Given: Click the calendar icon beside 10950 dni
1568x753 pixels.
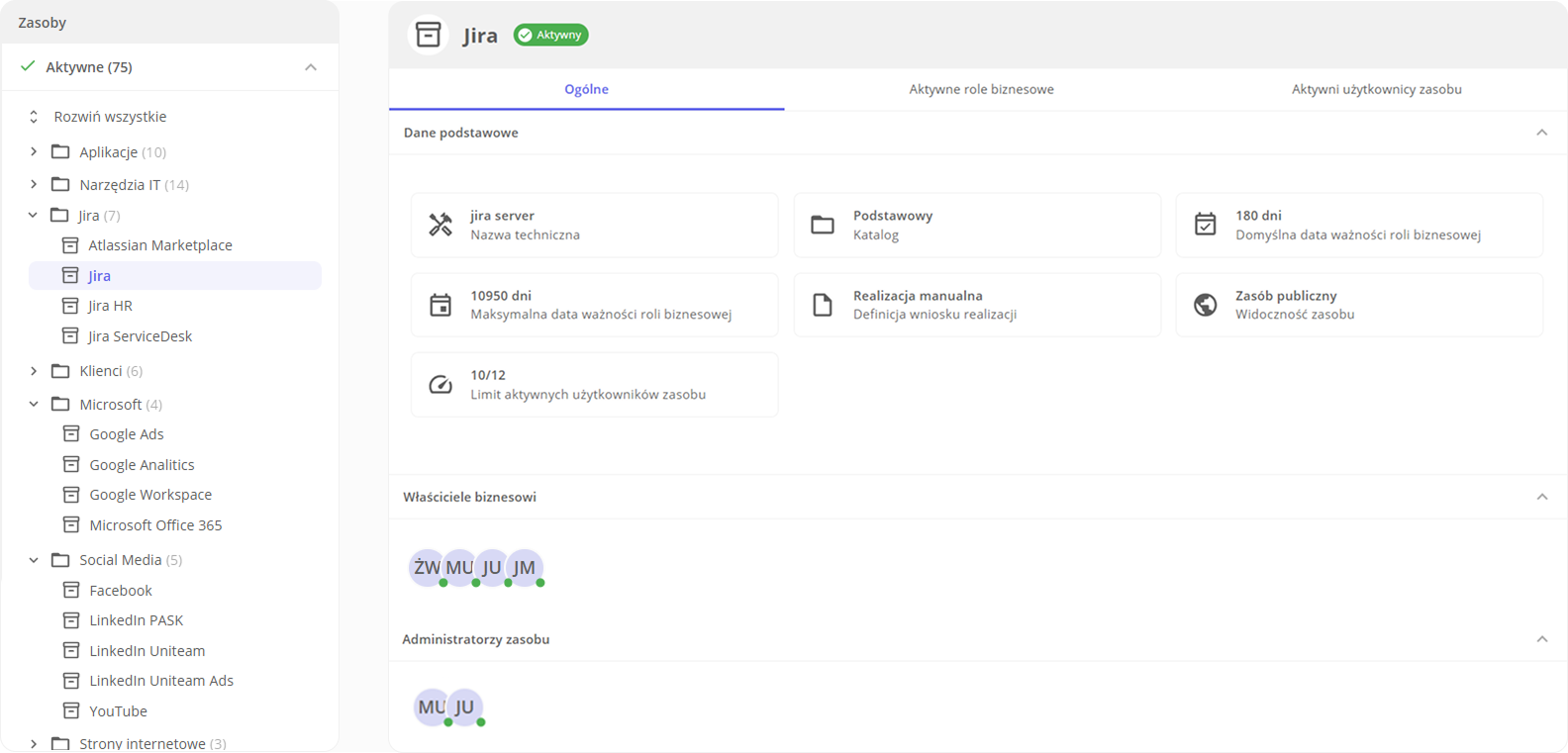Looking at the screenshot, I should coord(441,305).
